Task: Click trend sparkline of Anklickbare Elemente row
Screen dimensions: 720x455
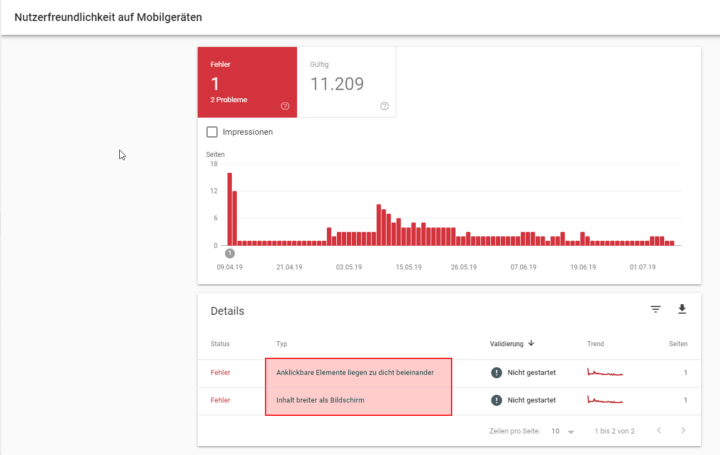Action: pos(605,372)
